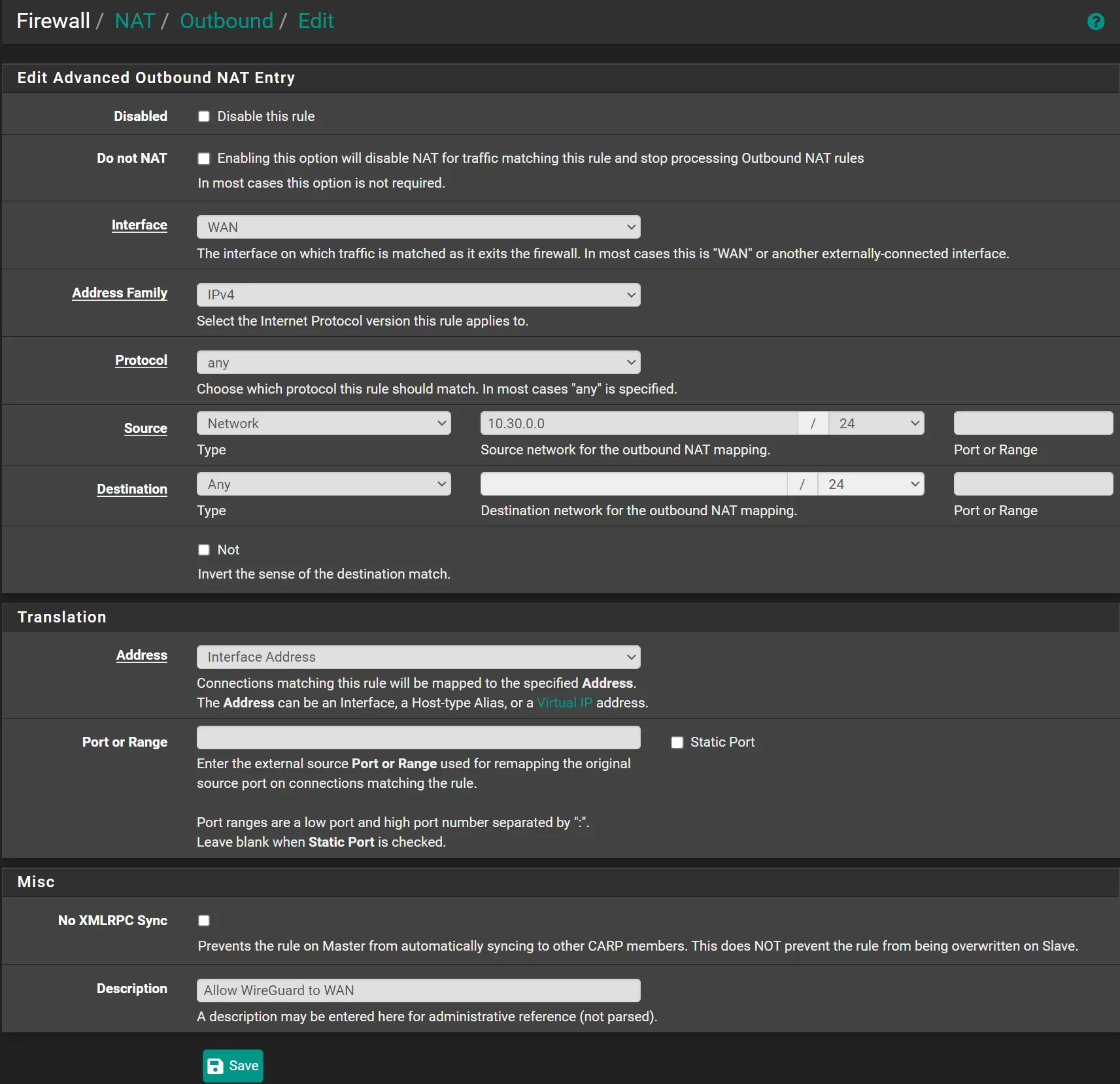Expand the Destination Type dropdown
Screen dimensions: 1120x1084
coord(324,484)
